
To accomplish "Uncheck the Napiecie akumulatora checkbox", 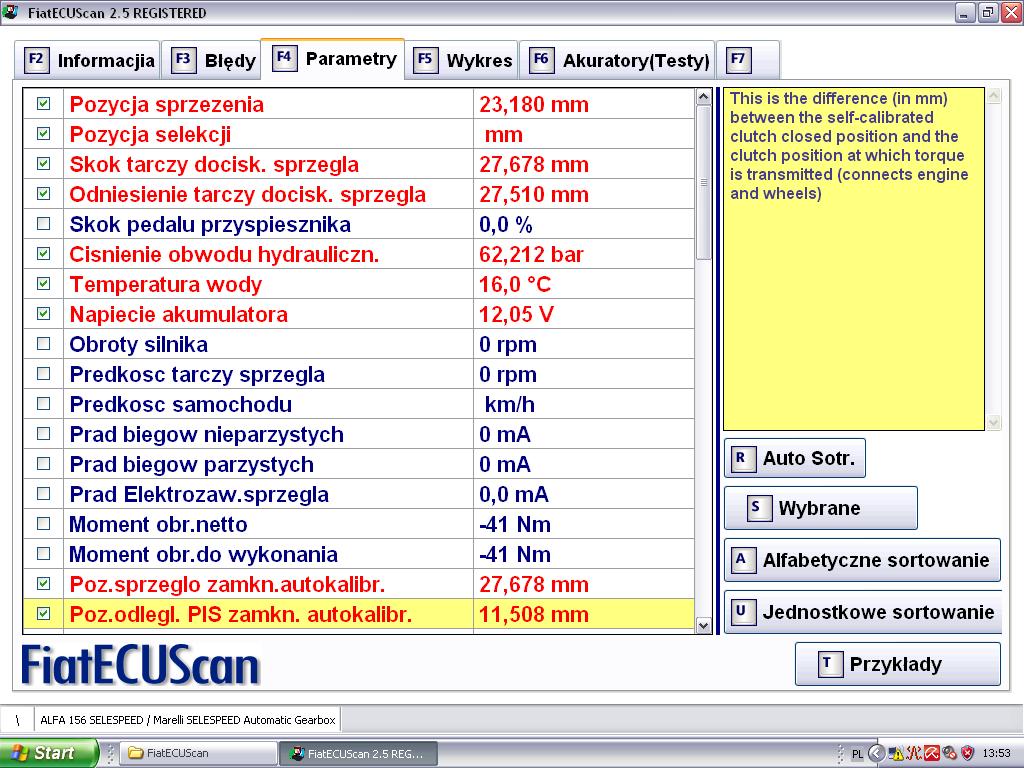I will (x=43, y=314).
